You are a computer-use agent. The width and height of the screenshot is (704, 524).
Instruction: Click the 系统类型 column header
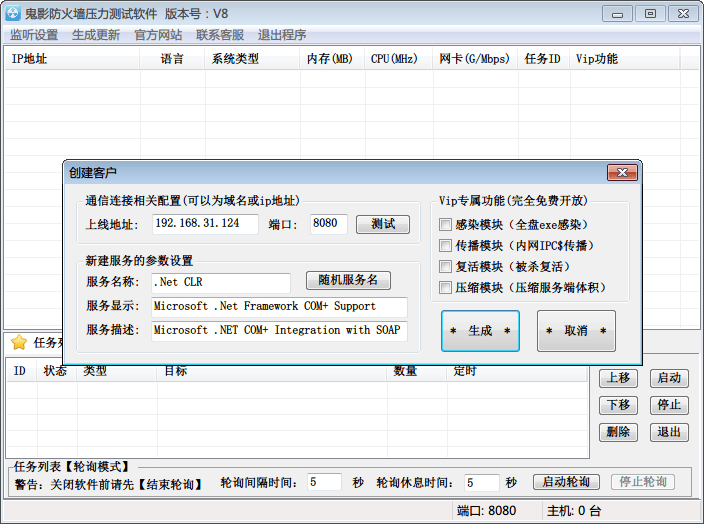253,59
